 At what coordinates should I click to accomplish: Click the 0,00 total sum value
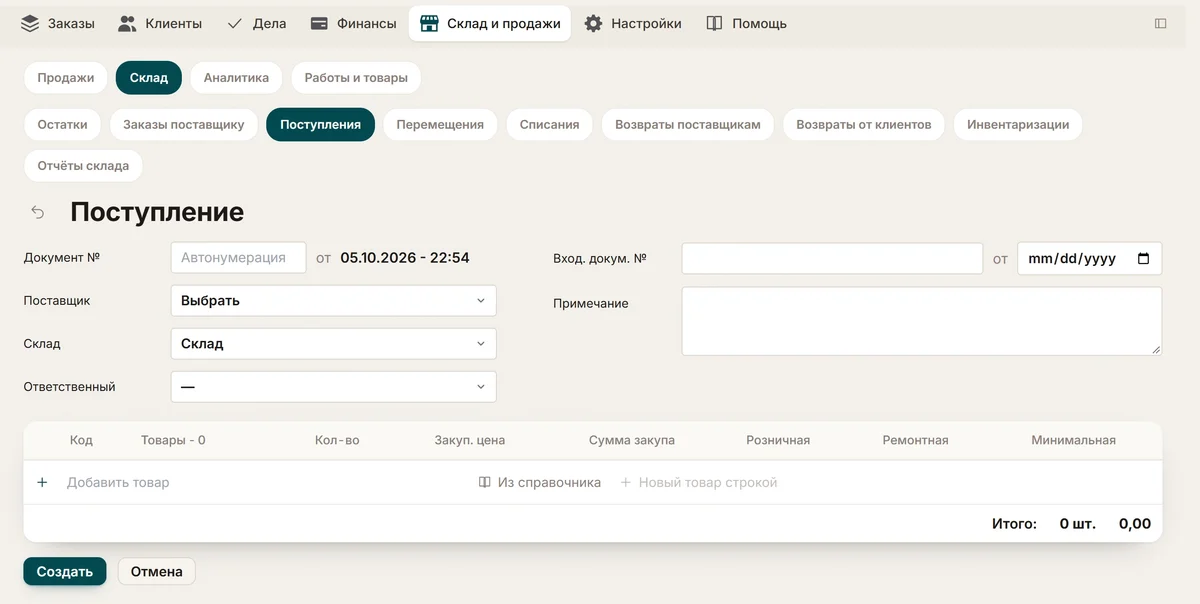click(x=1135, y=523)
